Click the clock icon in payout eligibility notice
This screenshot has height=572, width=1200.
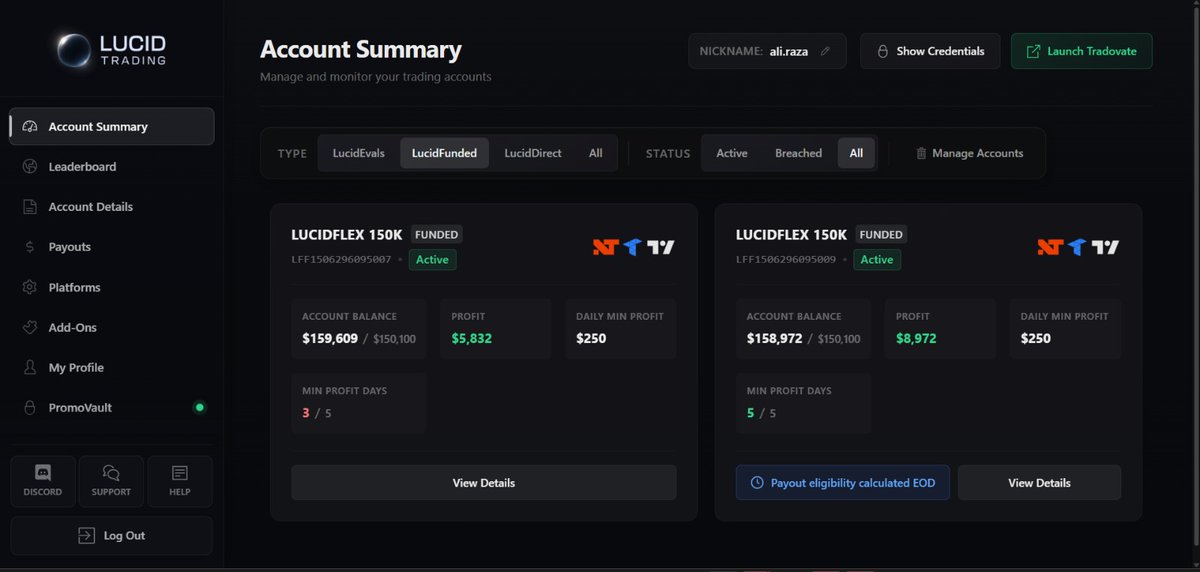[x=757, y=483]
